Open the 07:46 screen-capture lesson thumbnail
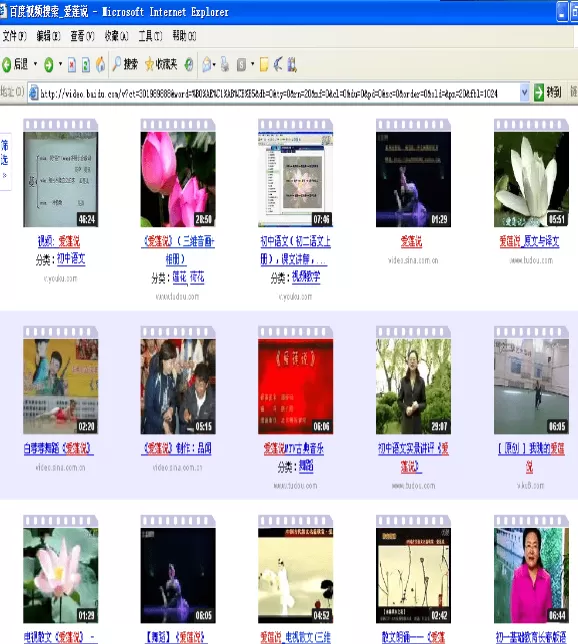The height and width of the screenshot is (644, 578). pos(295,179)
